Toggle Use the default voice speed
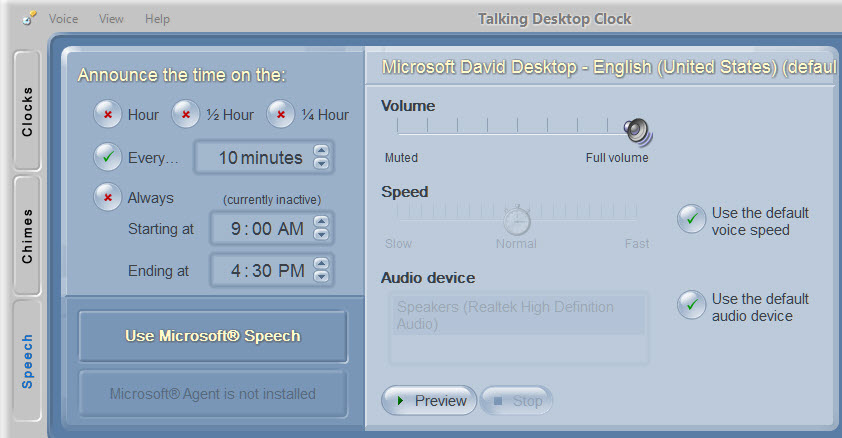842x438 pixels. click(691, 219)
